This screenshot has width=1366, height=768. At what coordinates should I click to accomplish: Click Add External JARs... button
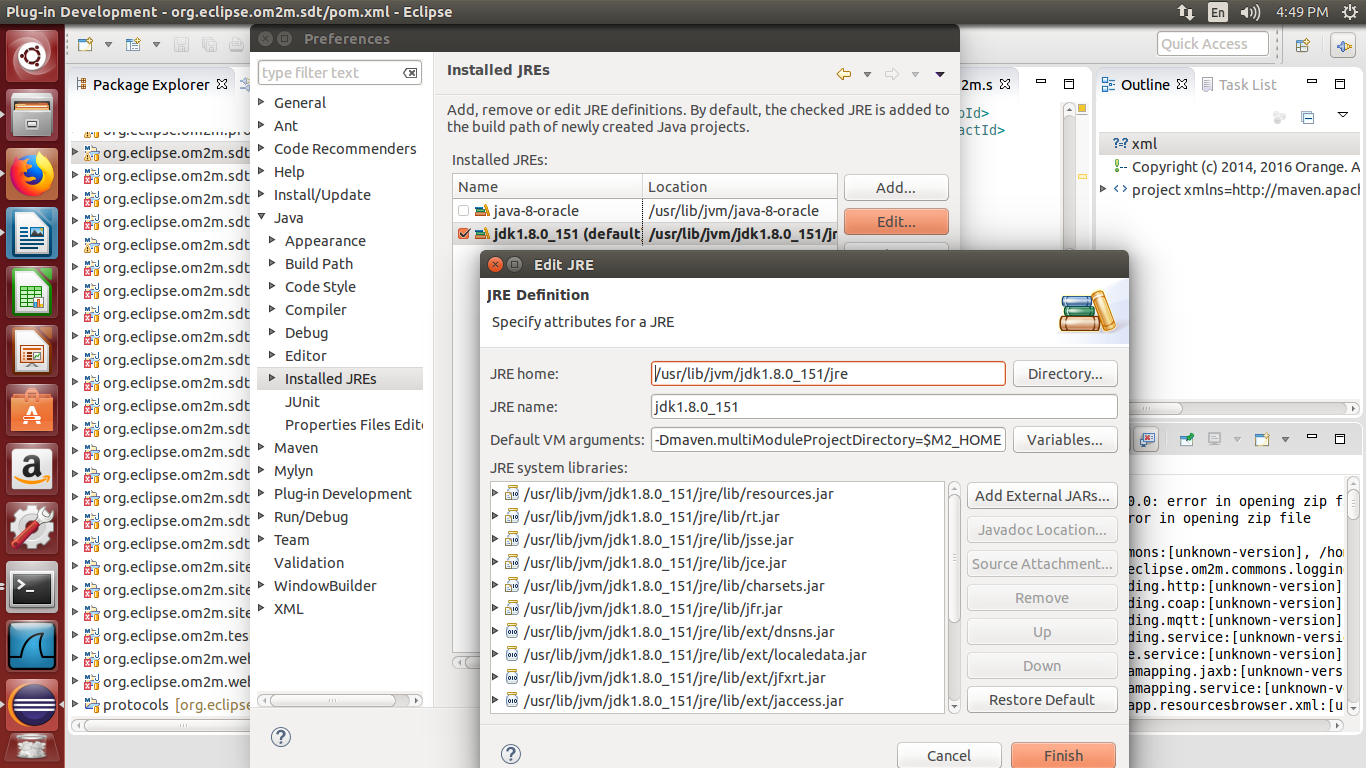pos(1042,495)
